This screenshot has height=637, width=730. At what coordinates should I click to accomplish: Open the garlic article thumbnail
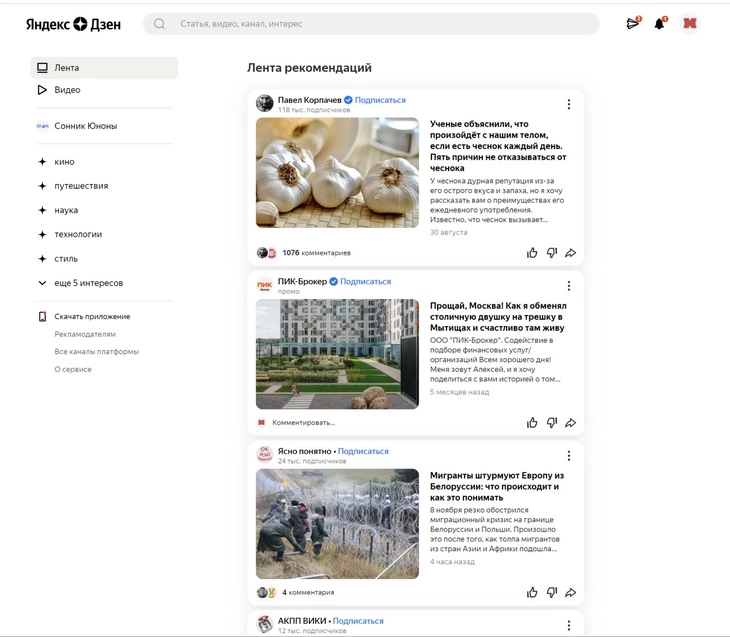[x=337, y=173]
